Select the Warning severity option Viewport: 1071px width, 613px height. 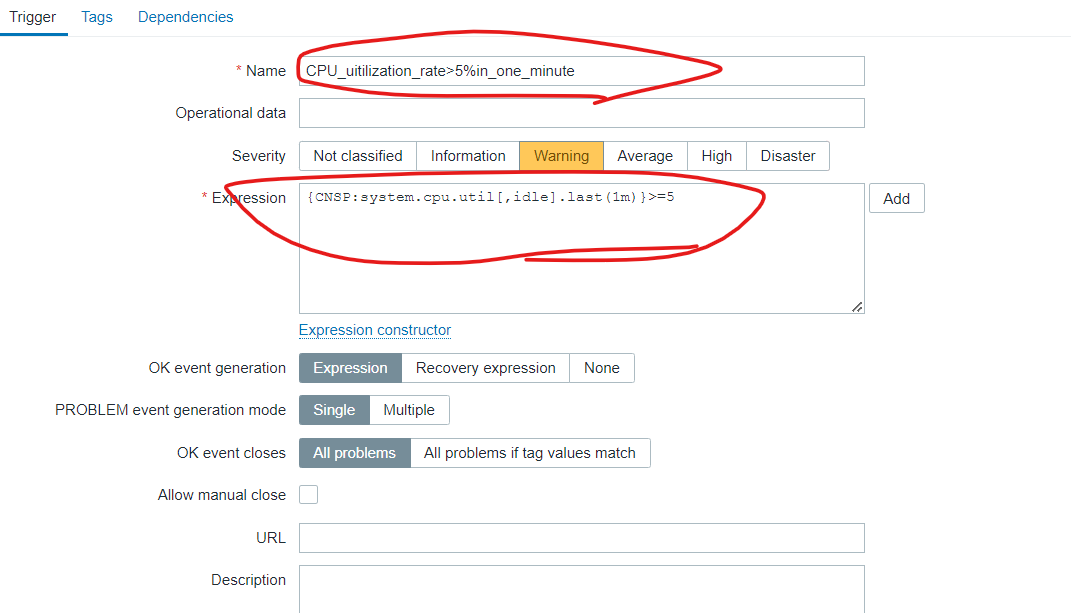tap(561, 156)
